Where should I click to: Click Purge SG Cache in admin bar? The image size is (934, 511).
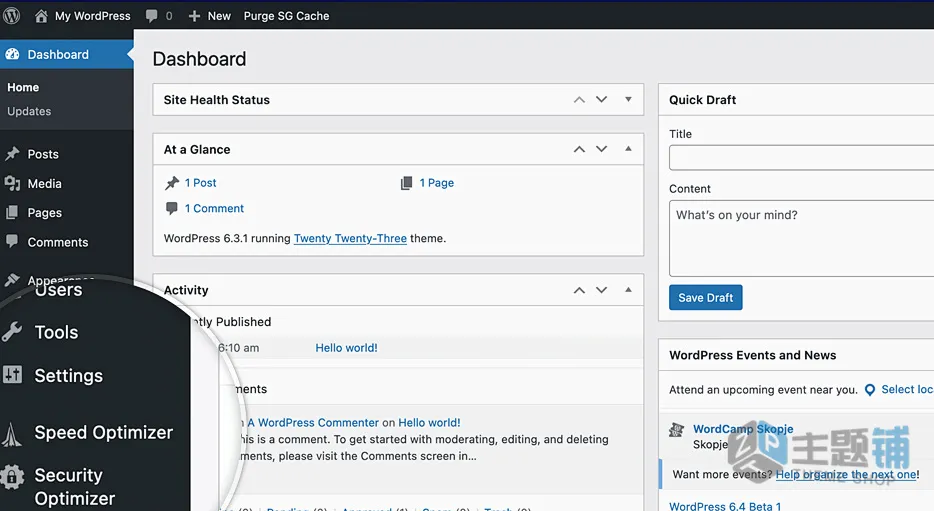(286, 16)
